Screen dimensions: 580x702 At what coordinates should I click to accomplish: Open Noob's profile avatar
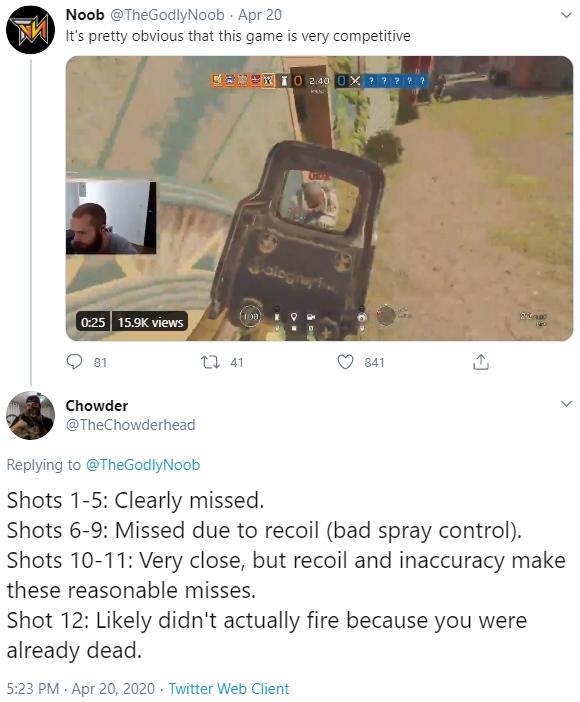point(30,30)
